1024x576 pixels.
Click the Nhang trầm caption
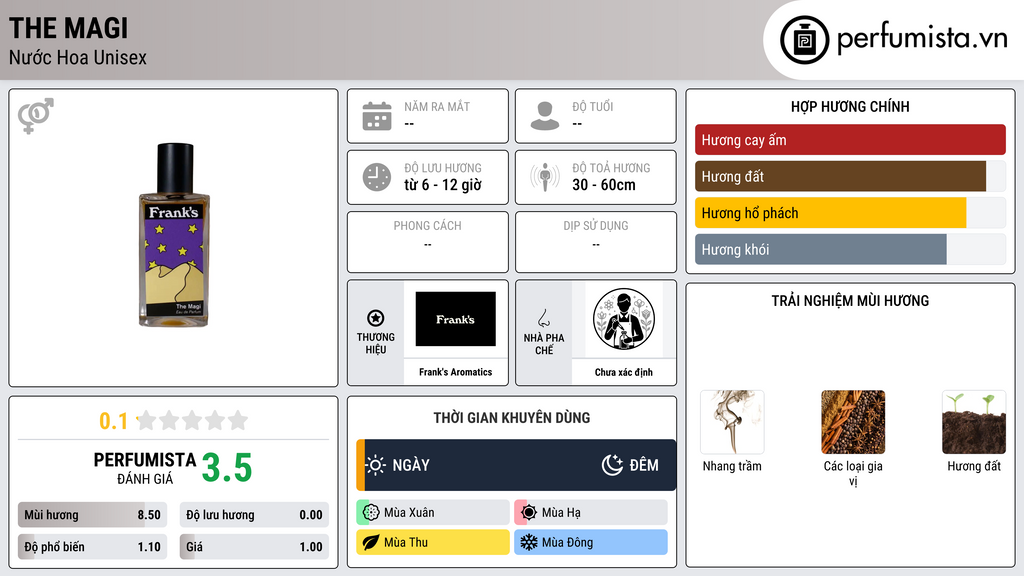[x=732, y=466]
